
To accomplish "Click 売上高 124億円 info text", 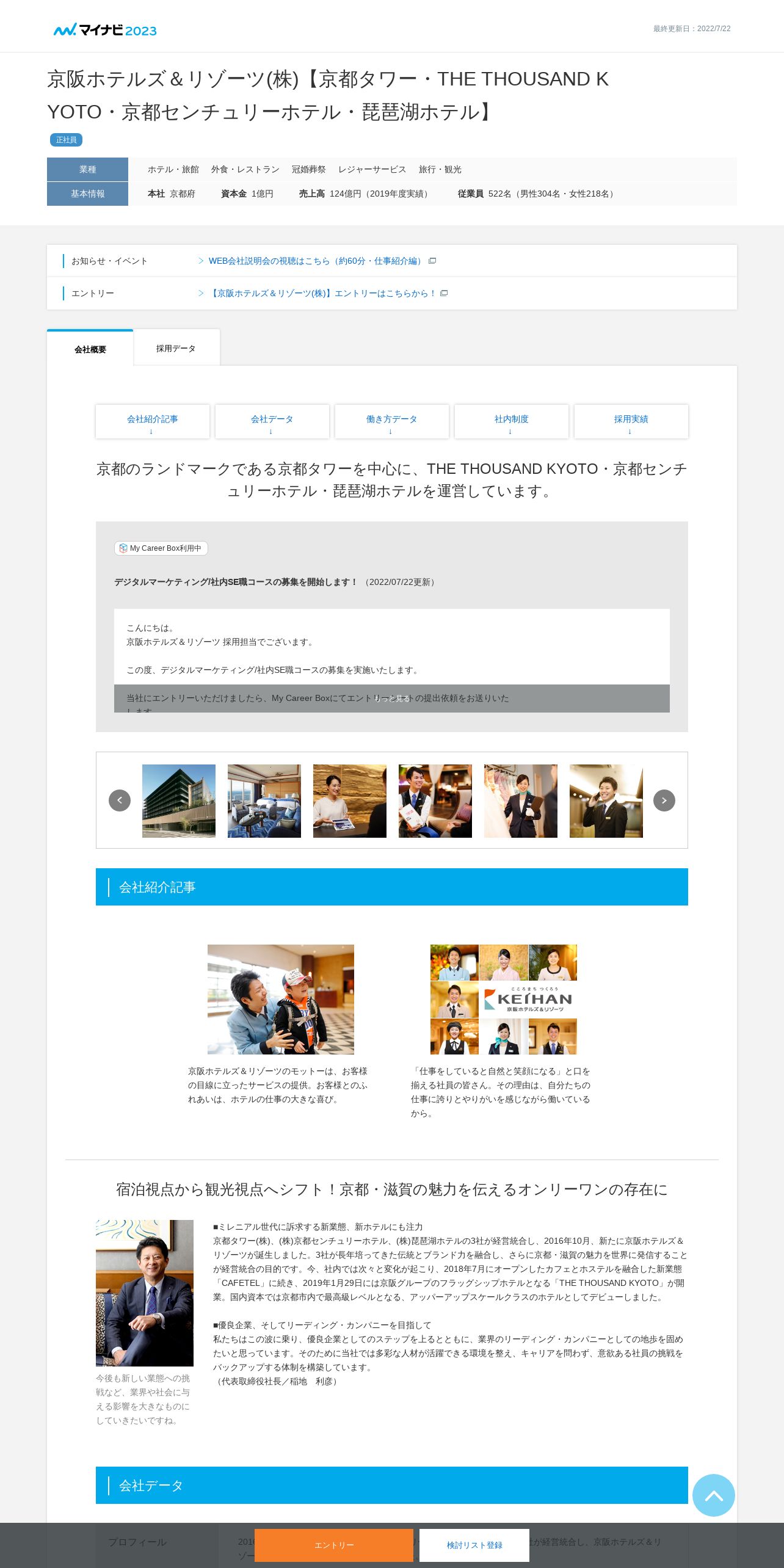I will pyautogui.click(x=366, y=194).
